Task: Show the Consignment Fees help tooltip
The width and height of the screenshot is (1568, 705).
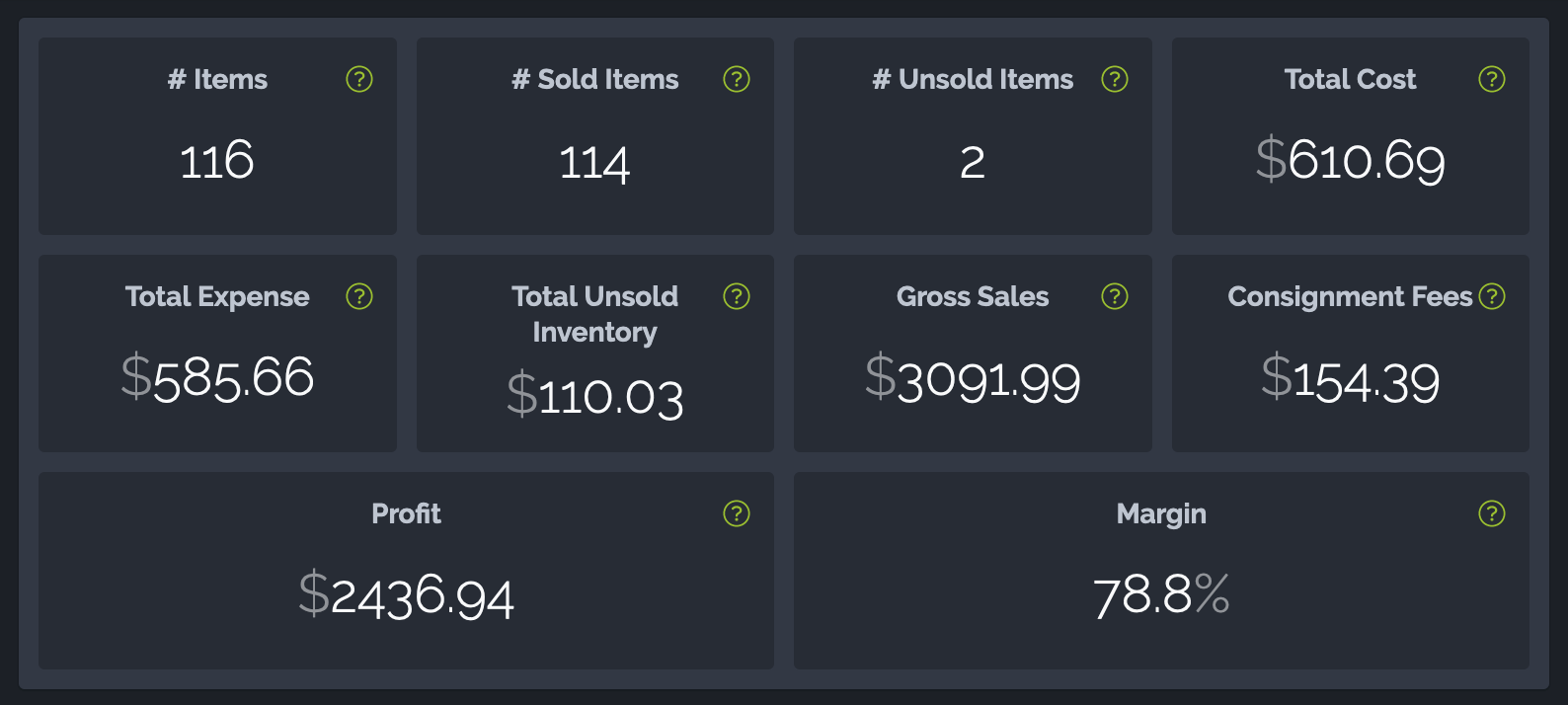Action: 1492,296
